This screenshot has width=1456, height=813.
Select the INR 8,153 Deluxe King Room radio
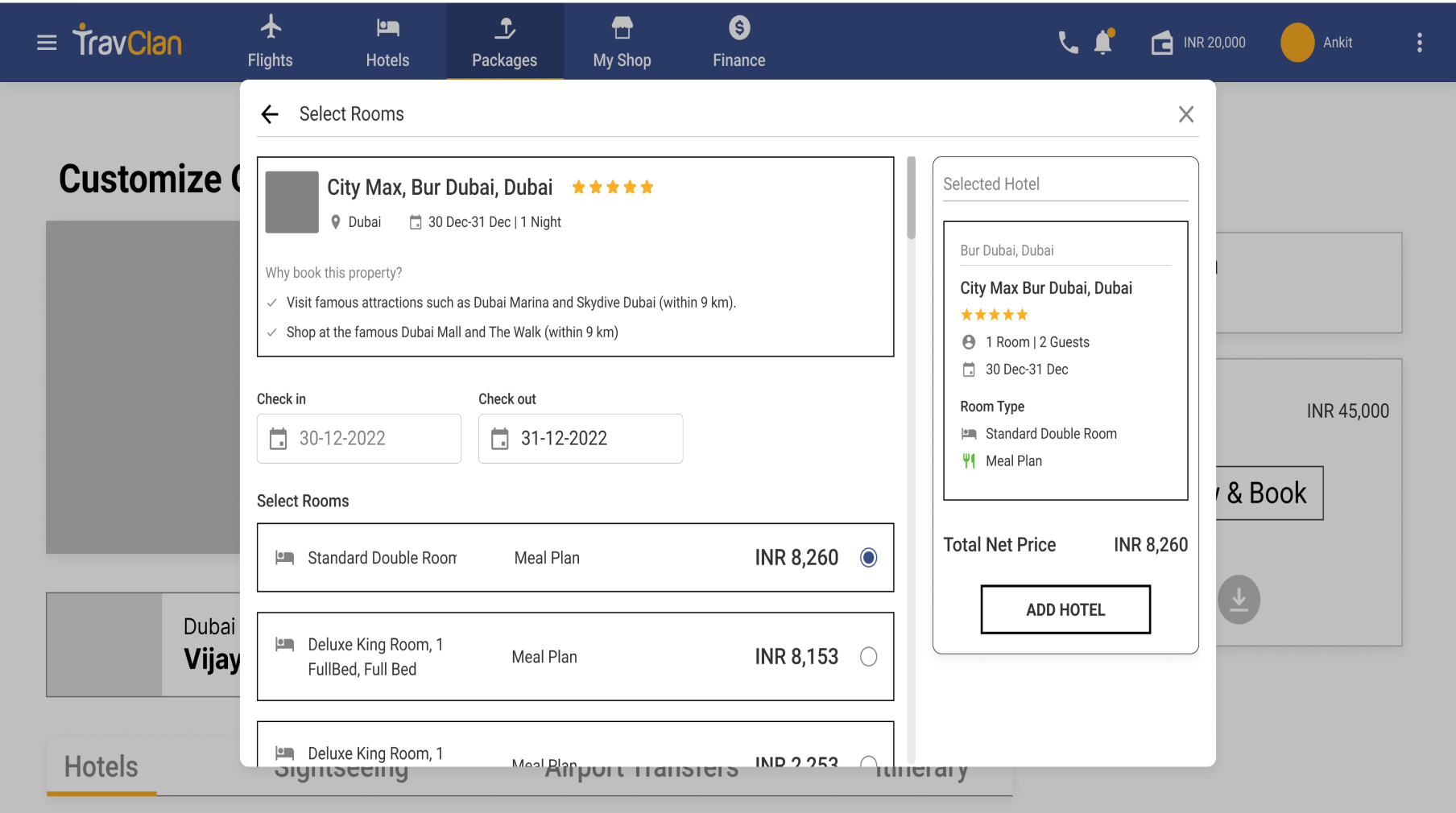(x=868, y=657)
